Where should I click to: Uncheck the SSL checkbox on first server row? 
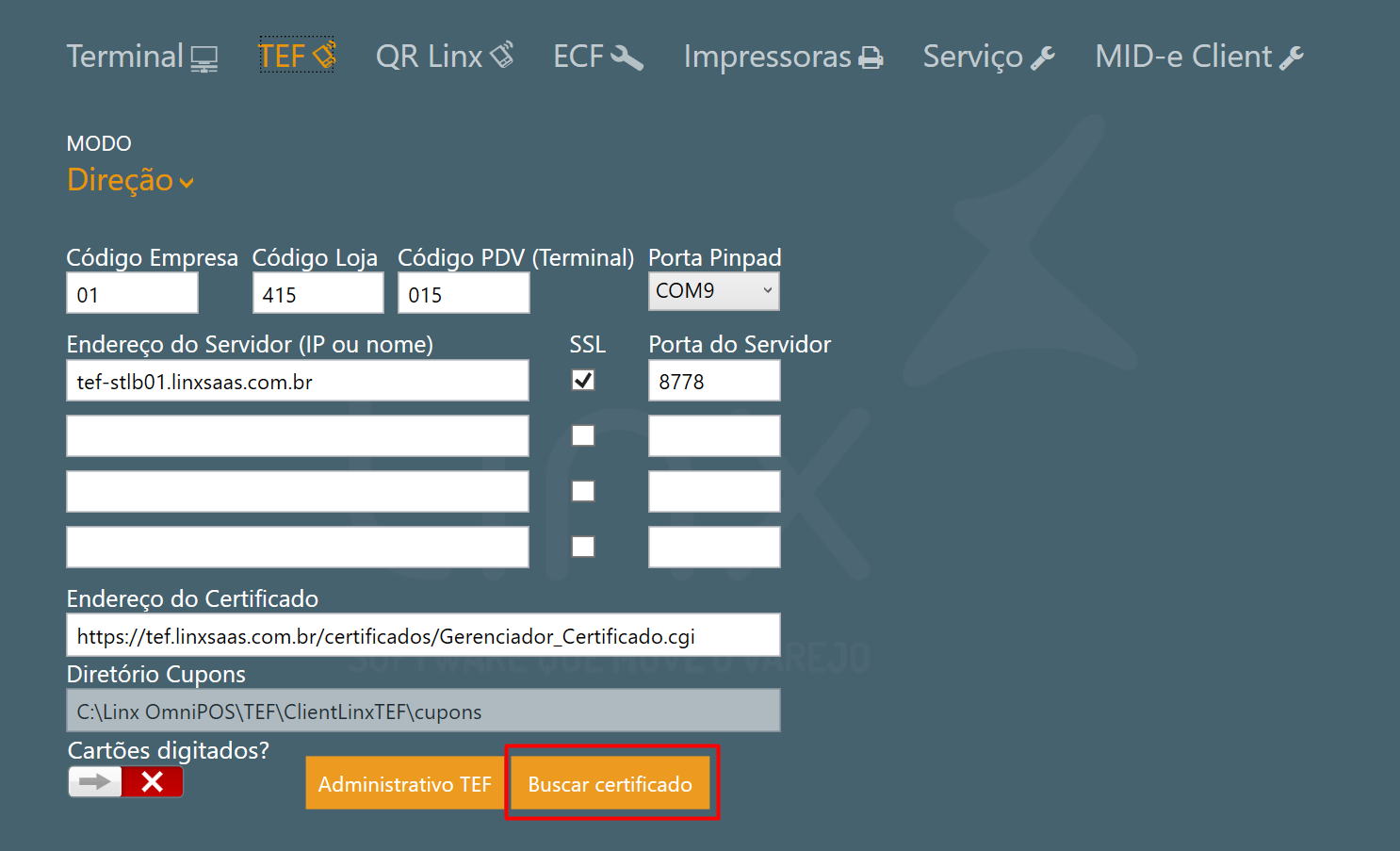point(583,380)
